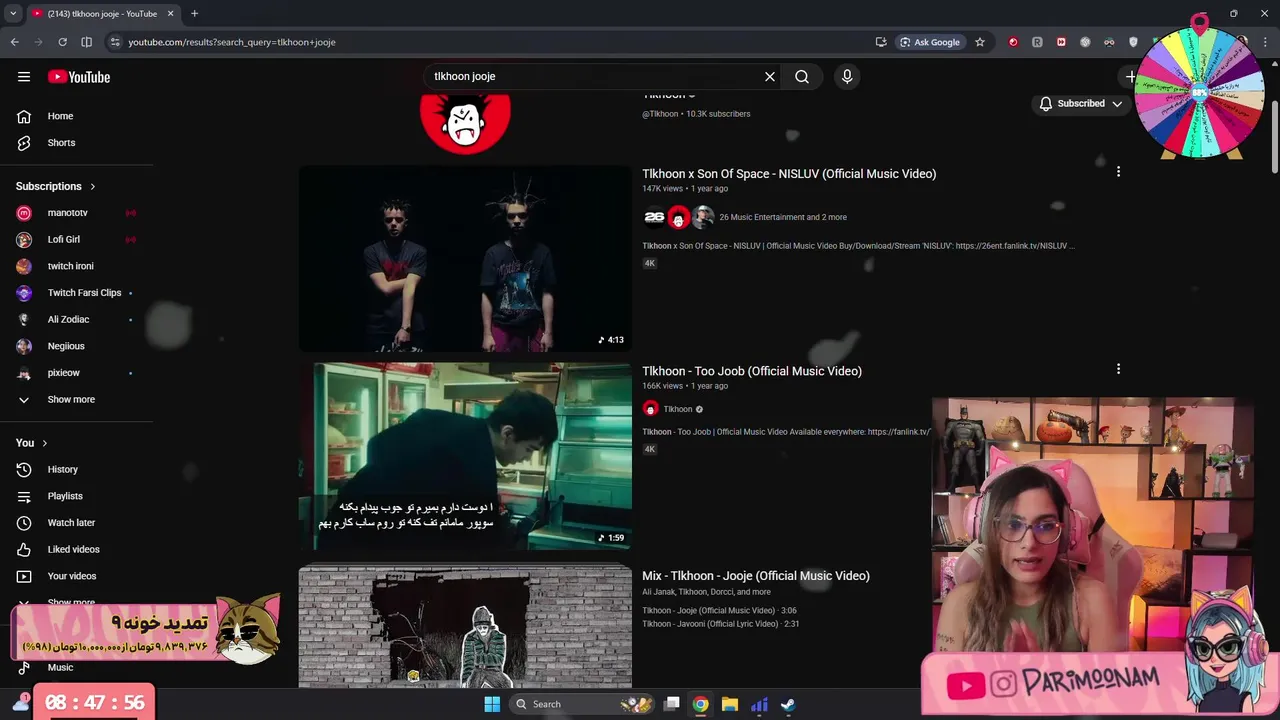Expand the Subscriptions section
Viewport: 1280px width, 720px height.
click(56, 186)
